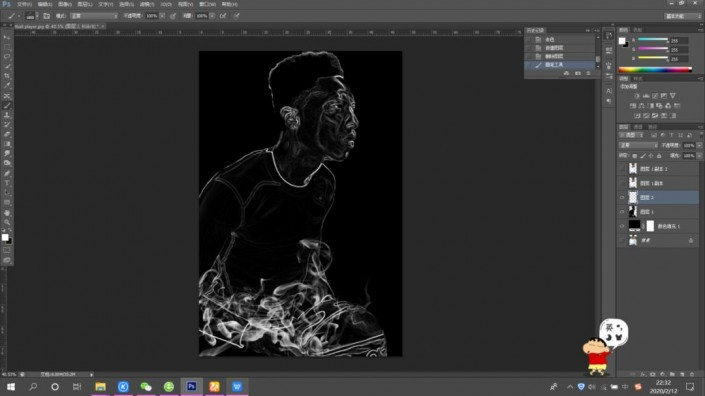Viewport: 705px width, 396px height.
Task: Create new document from current history state
Action: click(567, 73)
